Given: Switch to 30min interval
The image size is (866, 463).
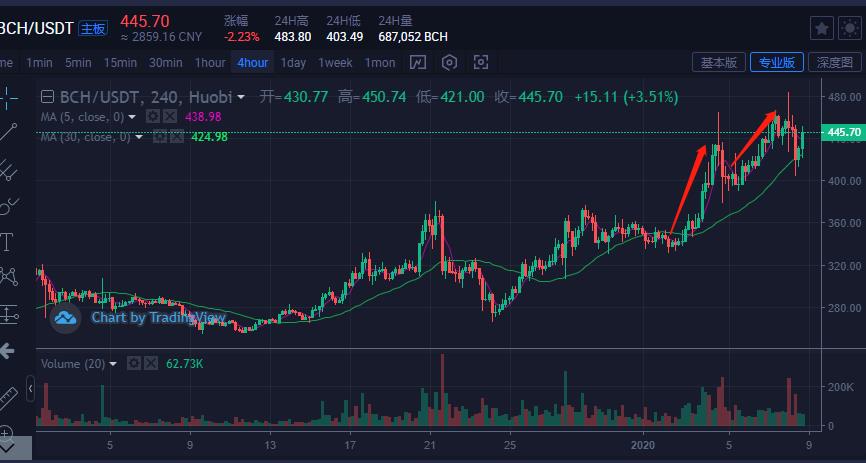Looking at the screenshot, I should (165, 63).
